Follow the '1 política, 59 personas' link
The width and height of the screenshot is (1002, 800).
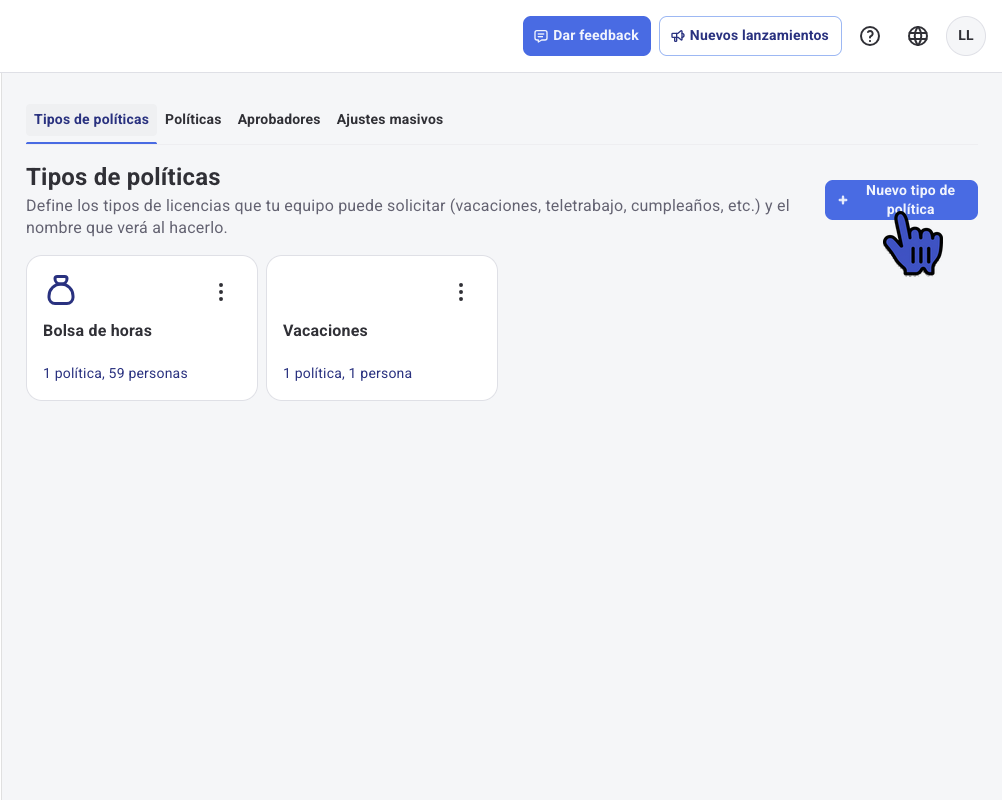(115, 373)
